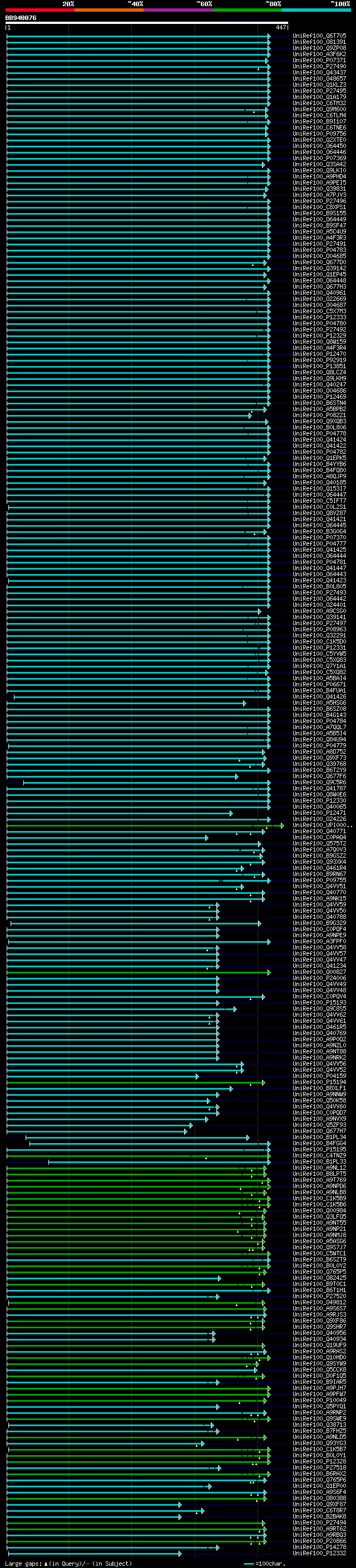Image resolution: width=356 pixels, height=1568 pixels.
Task: Click the red 20% identity legend segment
Action: pyautogui.click(x=39, y=10)
